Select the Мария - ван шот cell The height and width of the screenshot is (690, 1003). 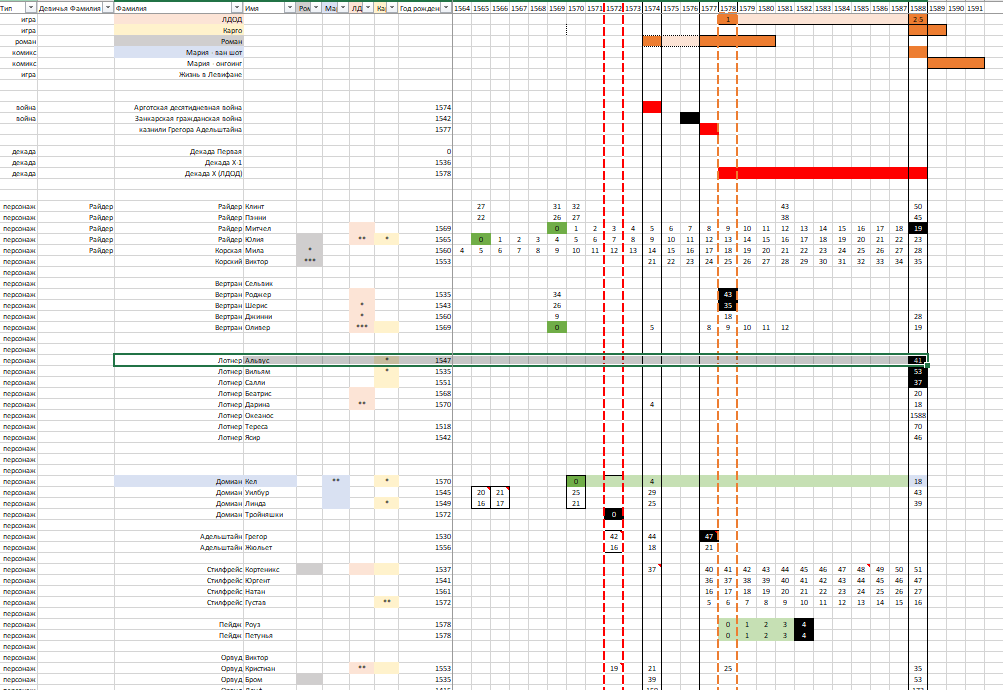pyautogui.click(x=179, y=52)
